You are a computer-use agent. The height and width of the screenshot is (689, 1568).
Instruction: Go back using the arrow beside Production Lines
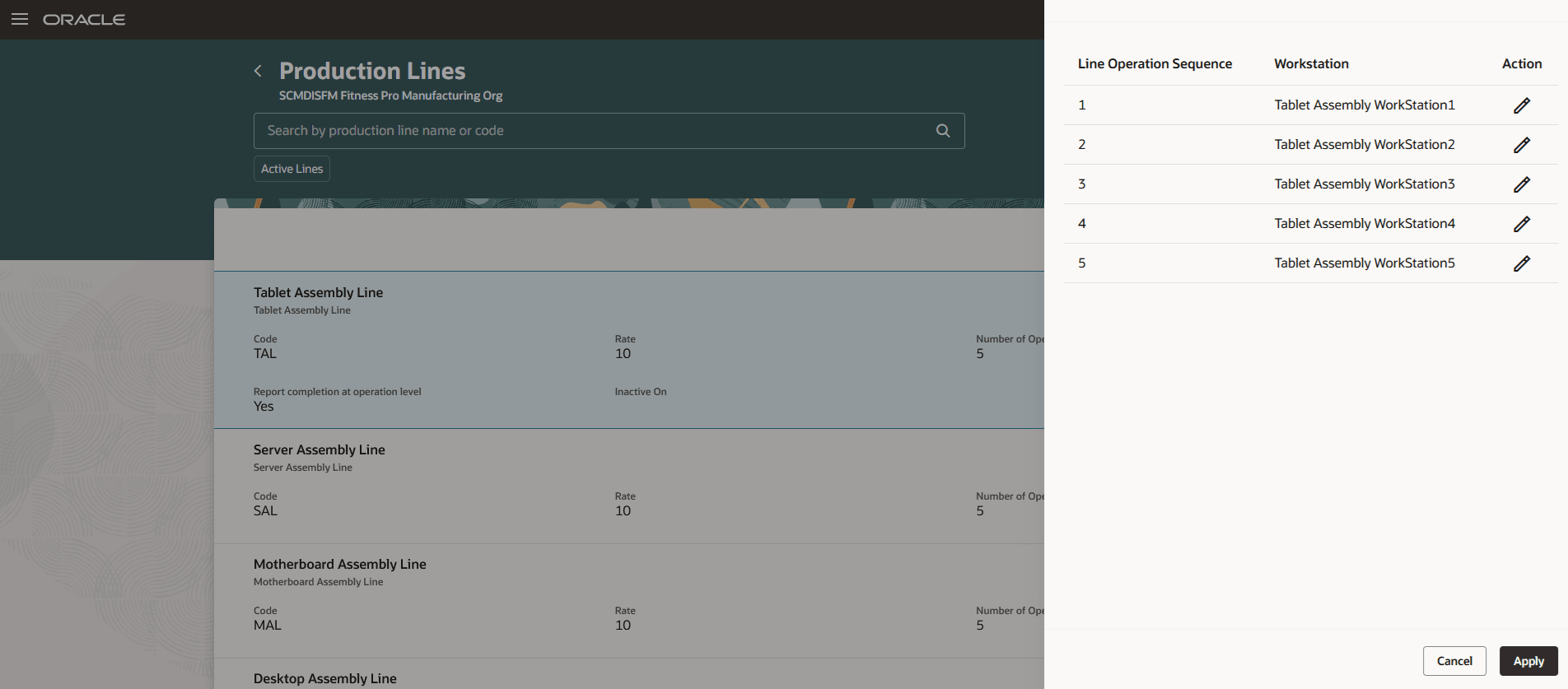[x=258, y=71]
